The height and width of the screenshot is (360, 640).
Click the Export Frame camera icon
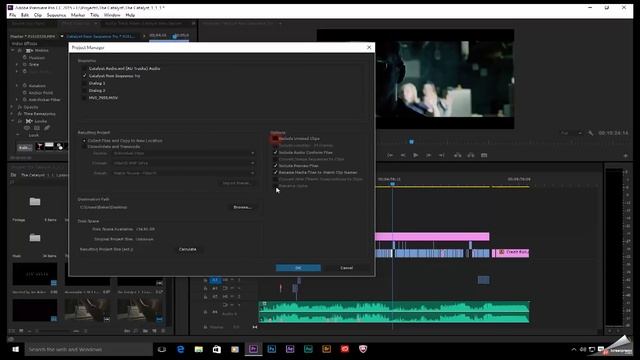point(484,155)
